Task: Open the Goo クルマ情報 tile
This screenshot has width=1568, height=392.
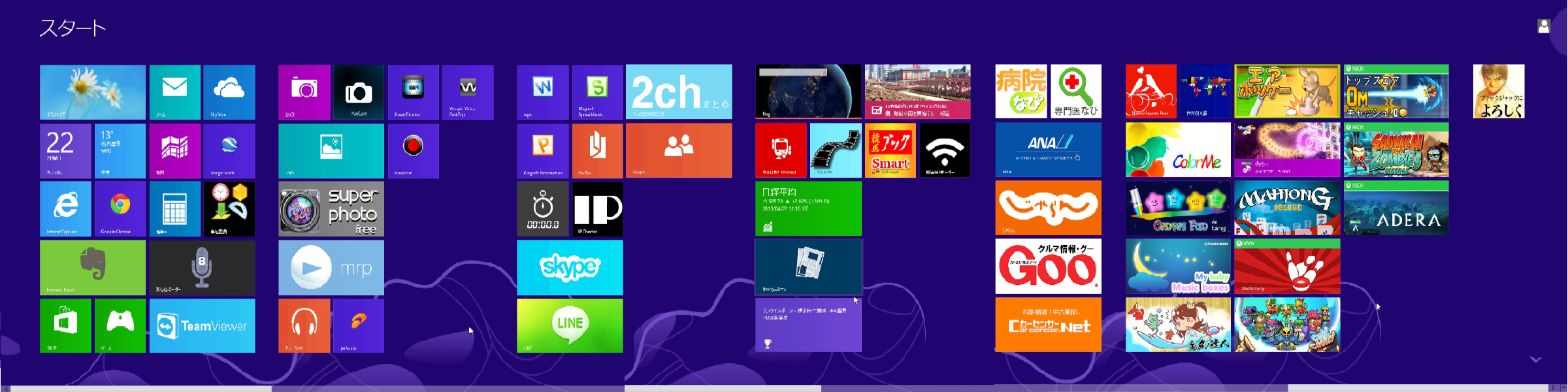Action: [x=1048, y=267]
